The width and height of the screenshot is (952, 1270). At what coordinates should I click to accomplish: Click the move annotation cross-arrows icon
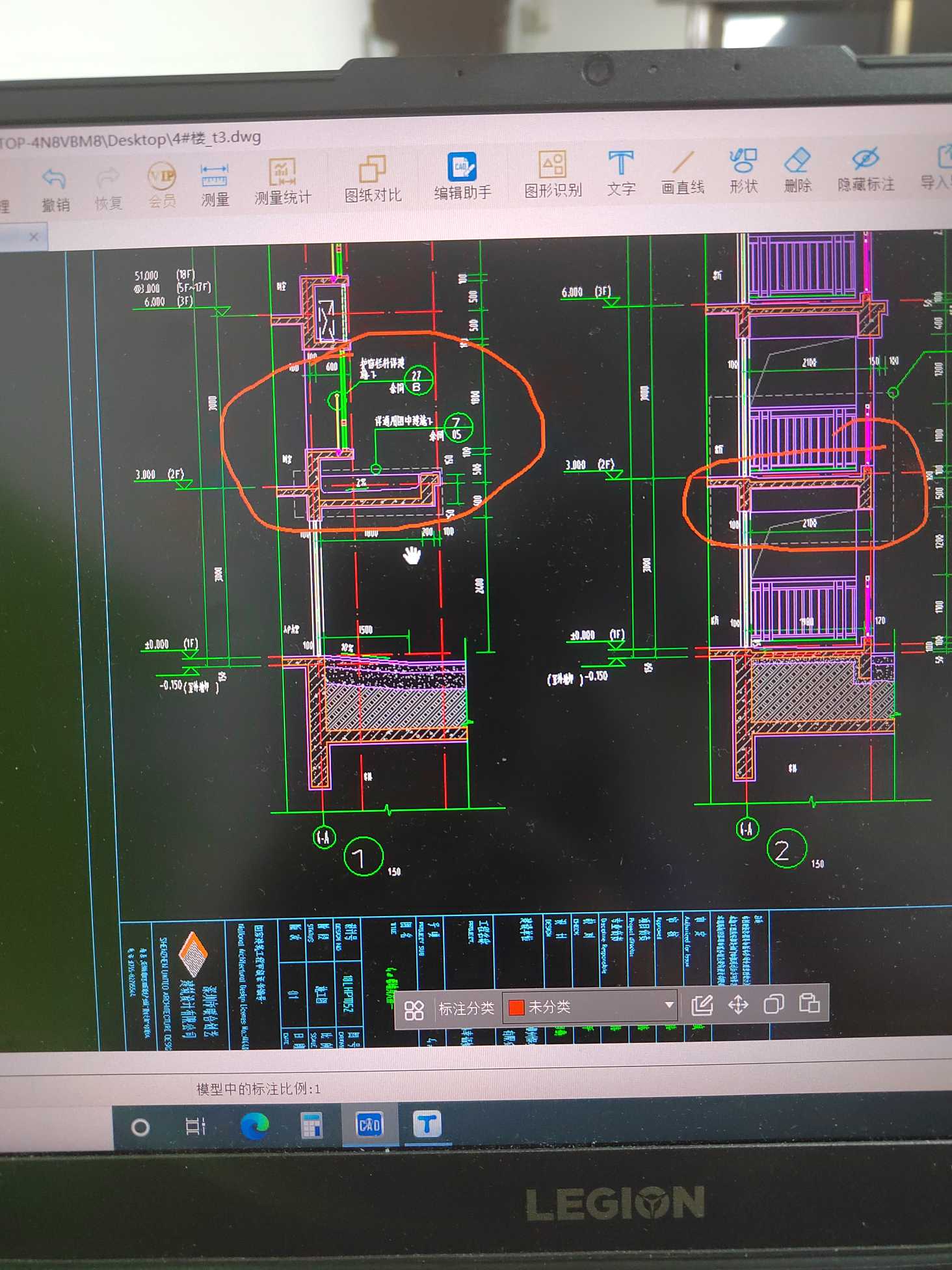[x=738, y=1005]
